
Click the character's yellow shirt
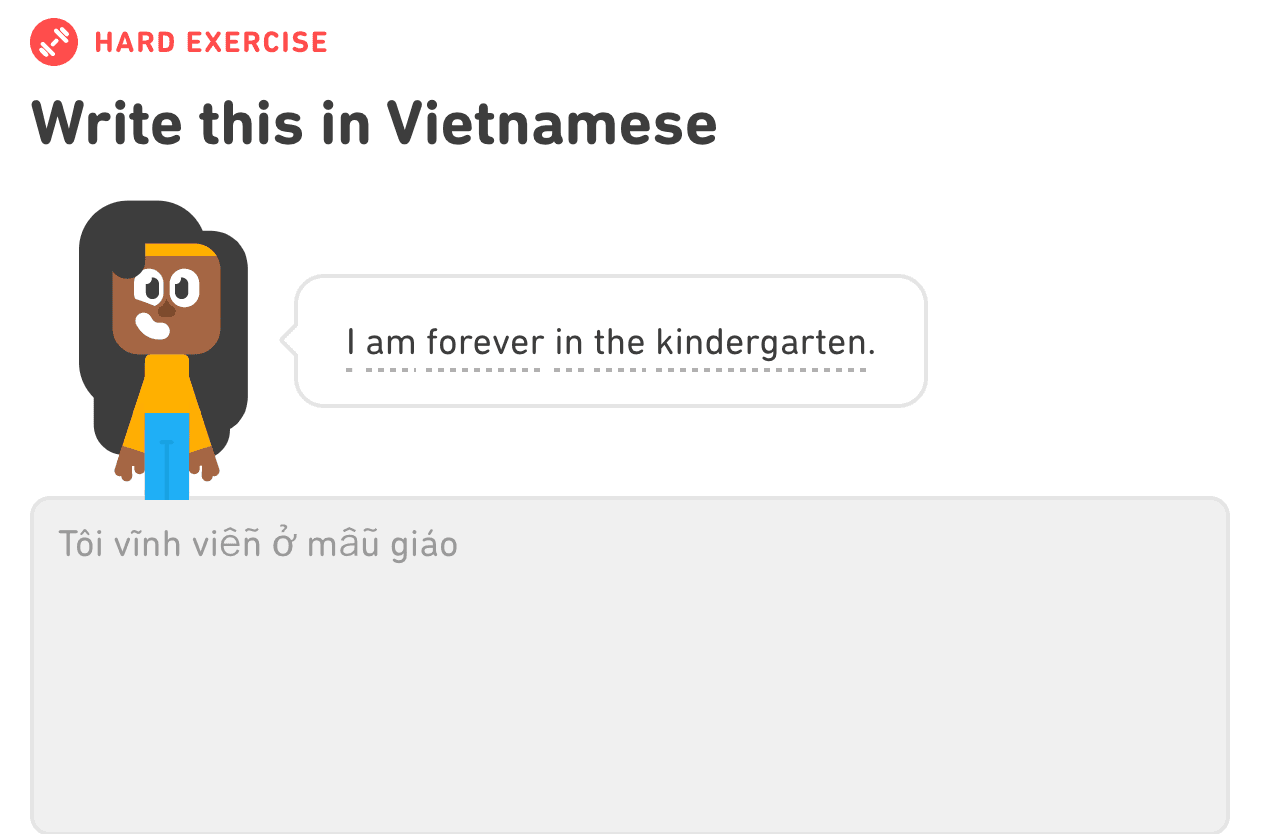click(x=167, y=385)
